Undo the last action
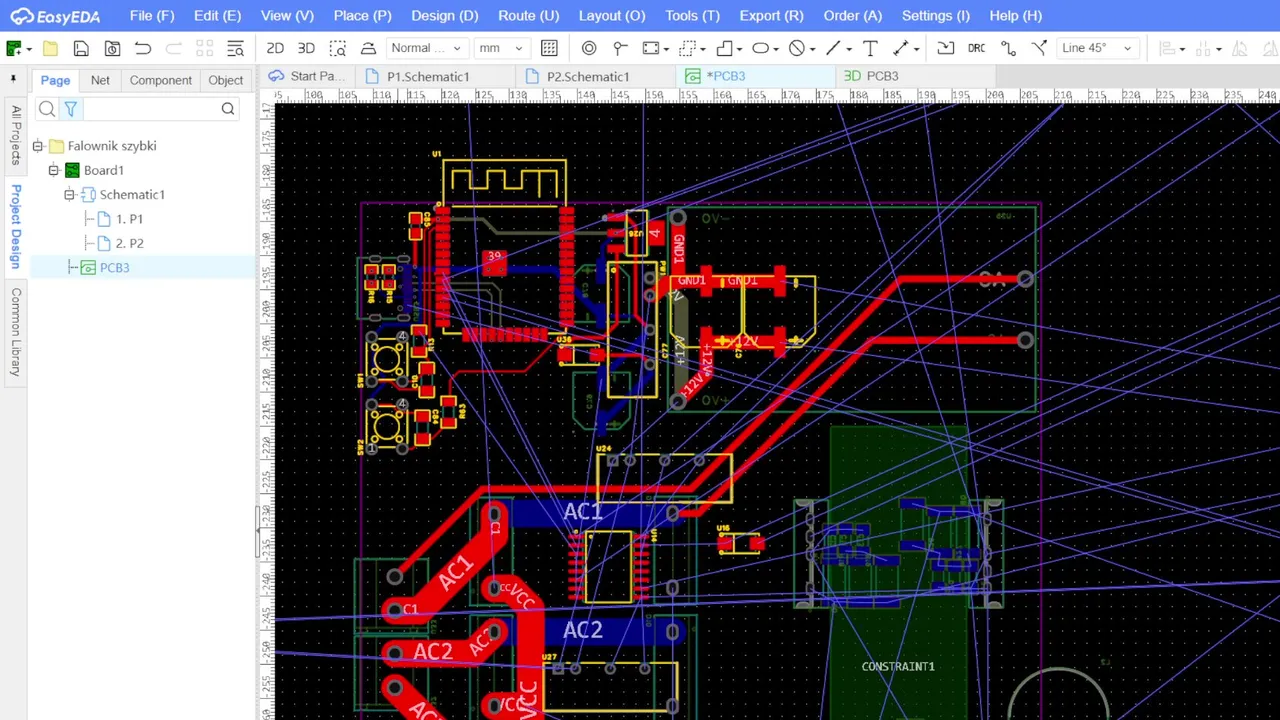 coord(143,48)
